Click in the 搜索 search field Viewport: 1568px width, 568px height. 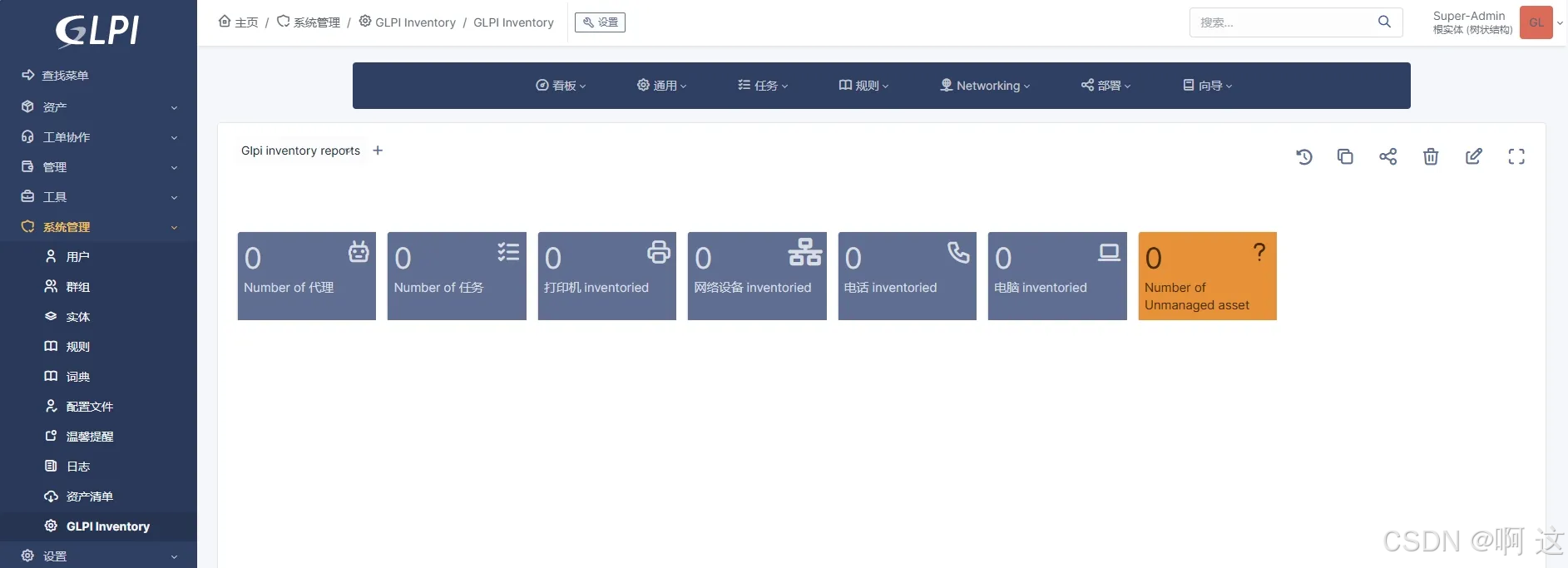tap(1284, 22)
